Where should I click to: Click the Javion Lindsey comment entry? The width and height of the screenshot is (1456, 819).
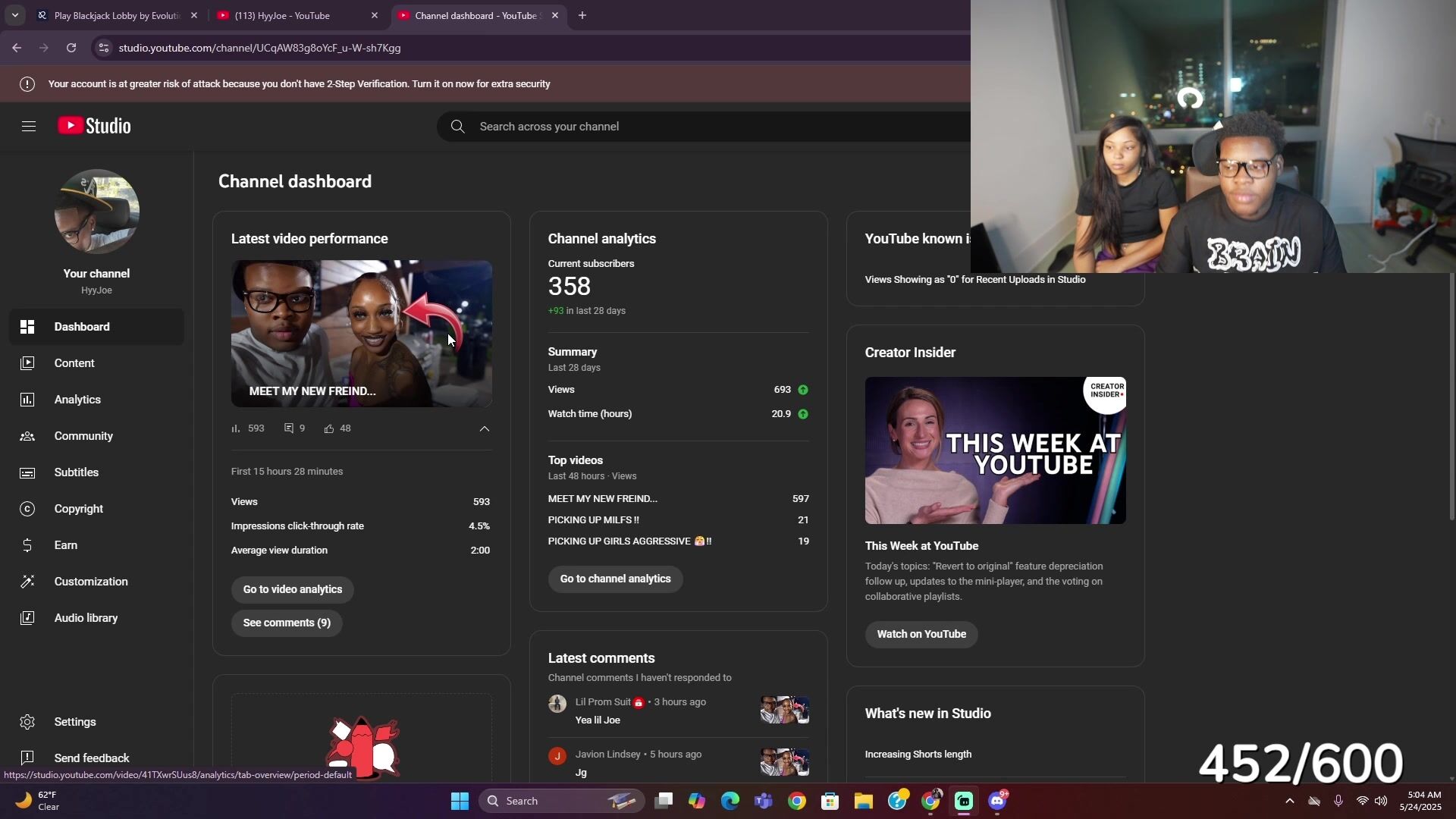[679, 764]
